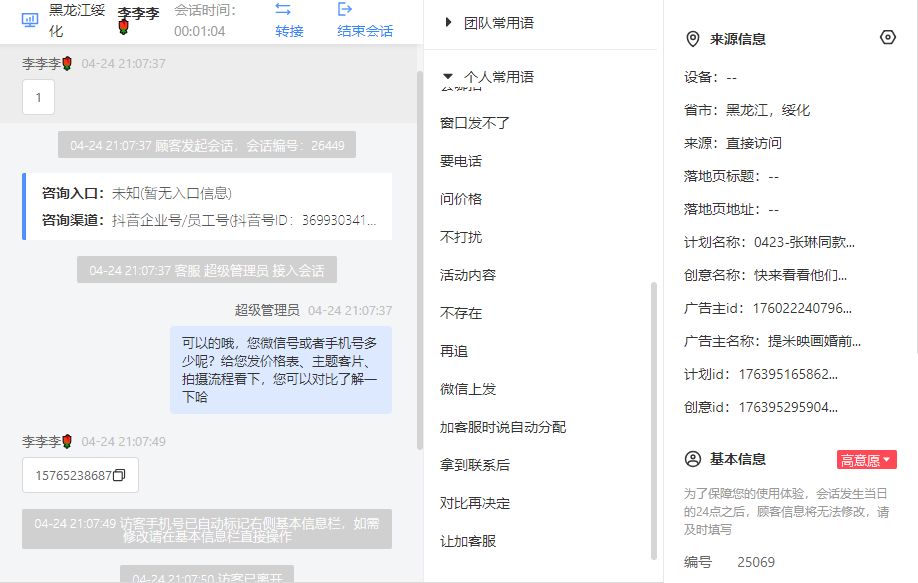918x583 pixels.
Task: Click 结束会话 to end the chat
Action: 365,31
